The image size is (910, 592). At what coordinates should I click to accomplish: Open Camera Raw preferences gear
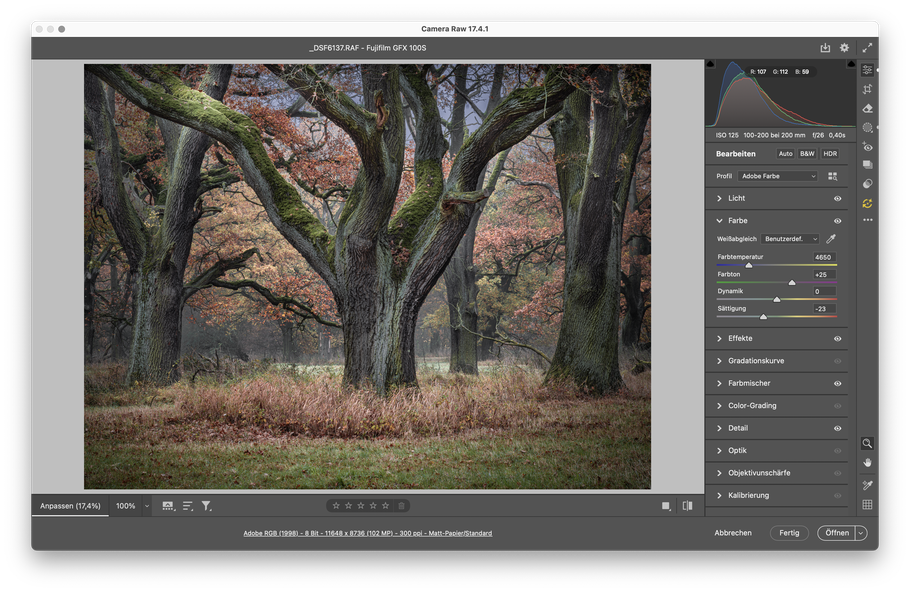tap(844, 48)
